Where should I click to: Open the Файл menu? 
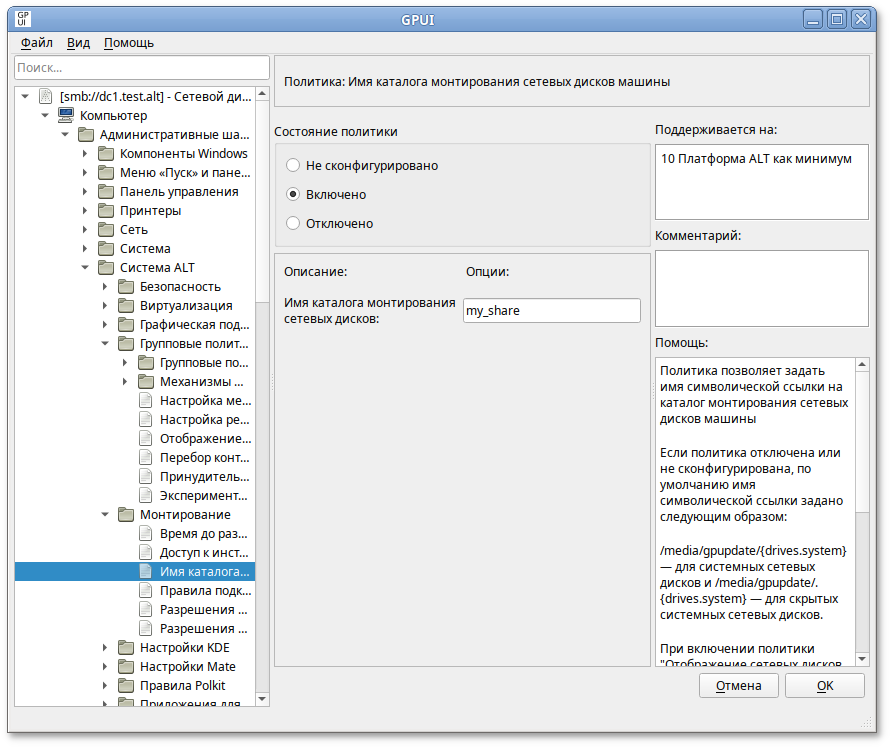[37, 43]
